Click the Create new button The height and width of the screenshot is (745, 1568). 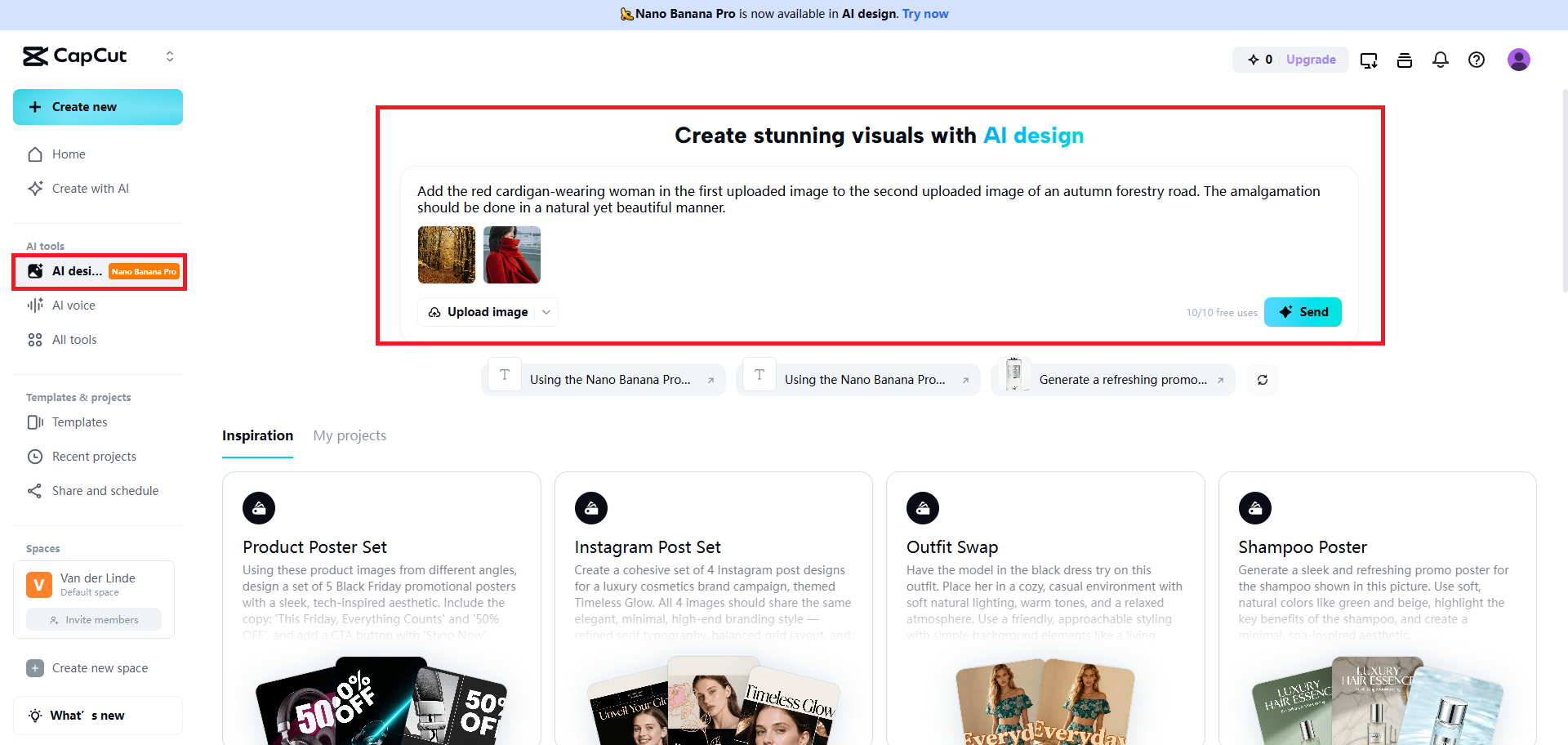98,107
